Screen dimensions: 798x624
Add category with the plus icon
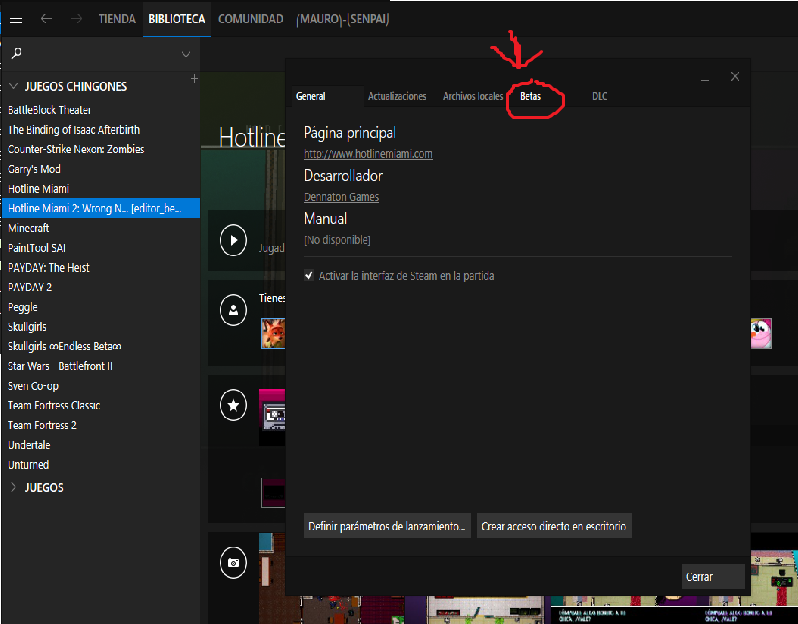[x=194, y=78]
